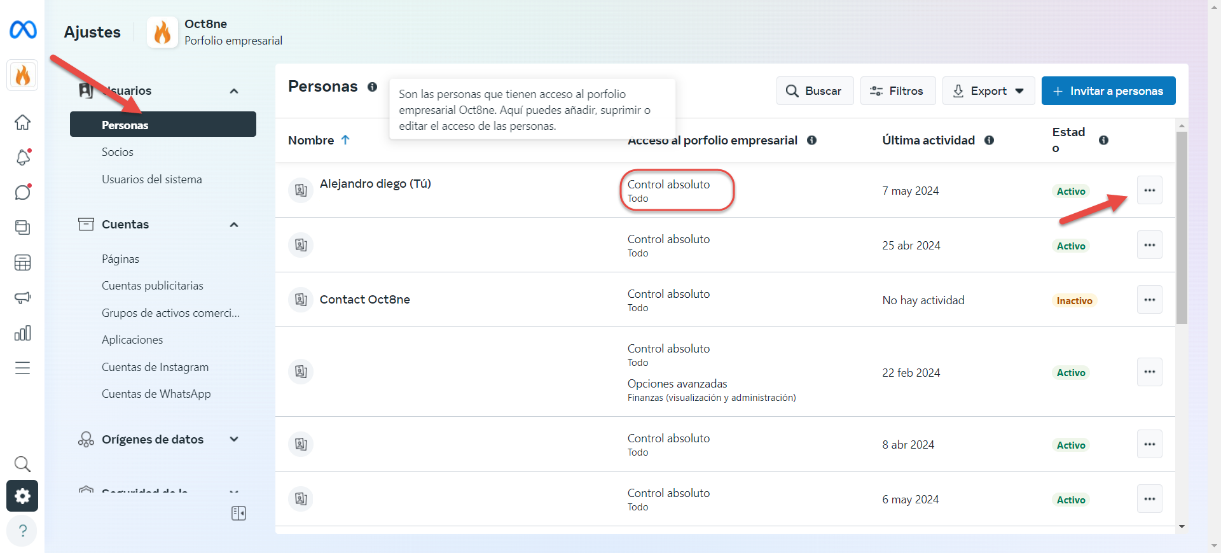Image resolution: width=1221 pixels, height=553 pixels.
Task: Click the settings gear icon
Action: coord(22,496)
